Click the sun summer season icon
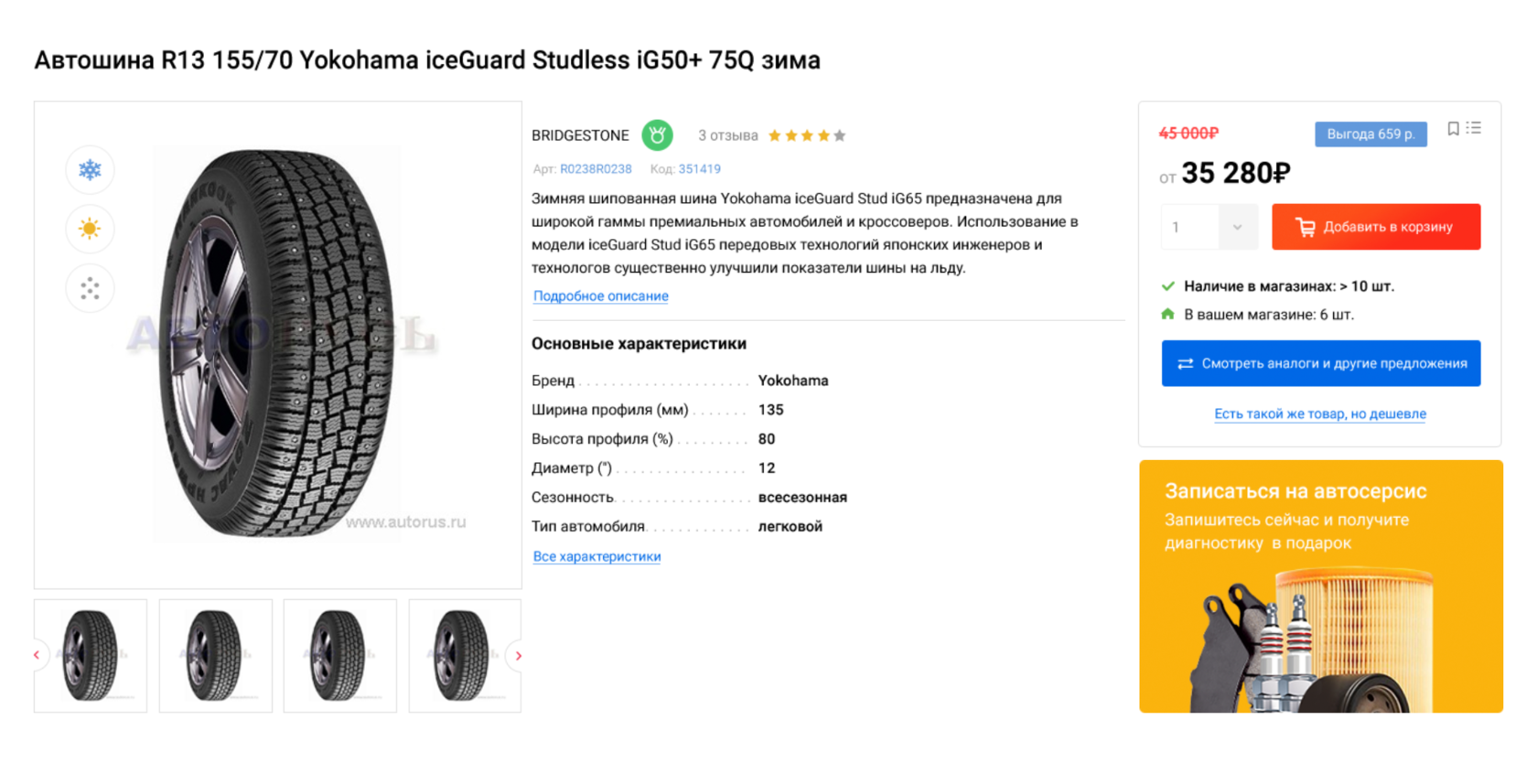The width and height of the screenshot is (1537, 784). point(90,229)
